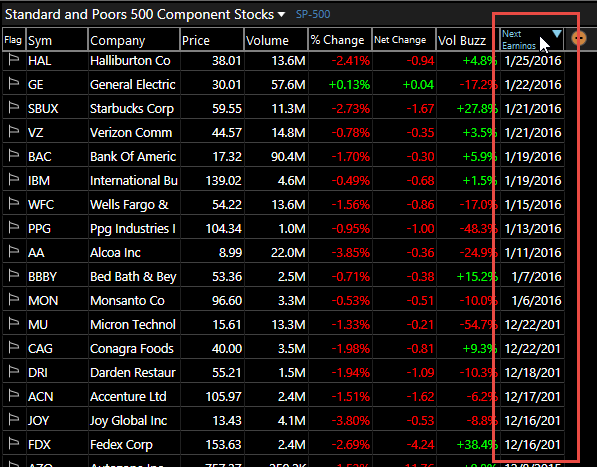Screen dimensions: 597x467
Task: Sort by the Volume column header
Action: 276,39
